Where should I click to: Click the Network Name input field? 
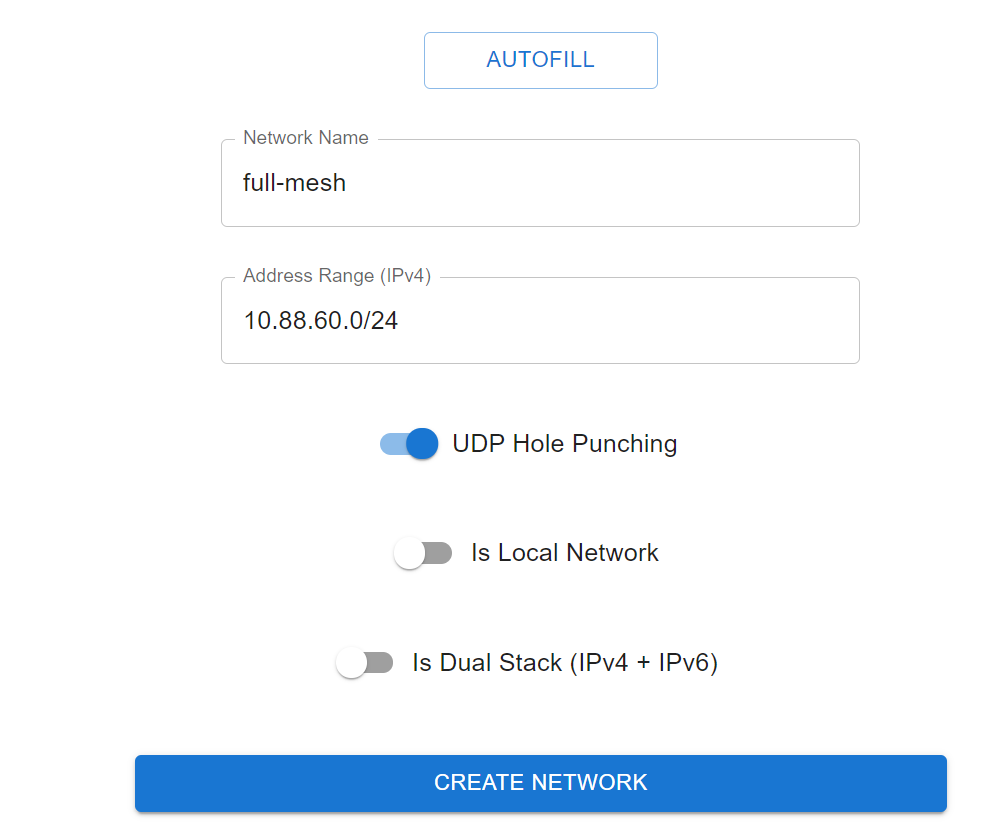[540, 183]
